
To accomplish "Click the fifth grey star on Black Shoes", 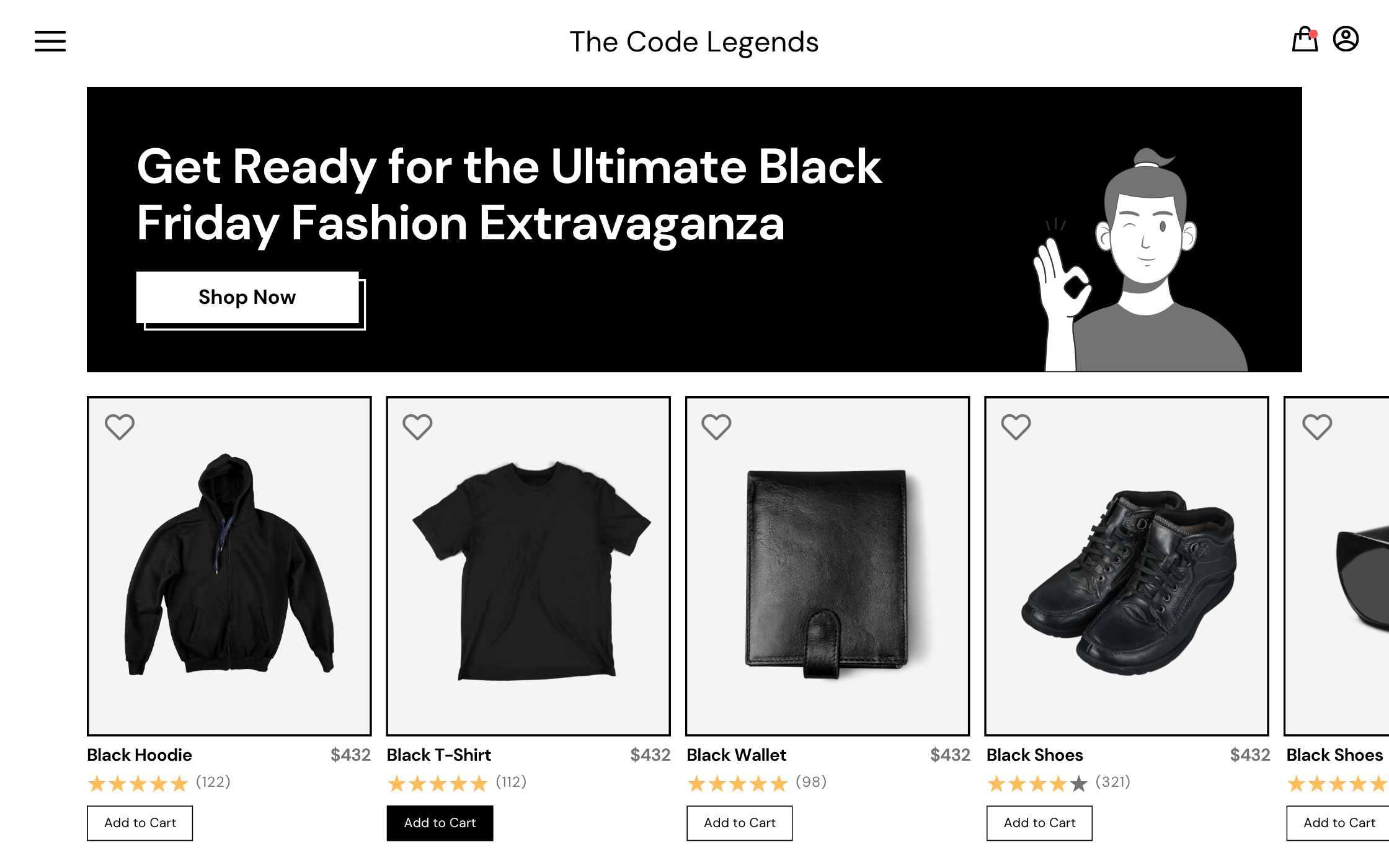I will click(1079, 784).
